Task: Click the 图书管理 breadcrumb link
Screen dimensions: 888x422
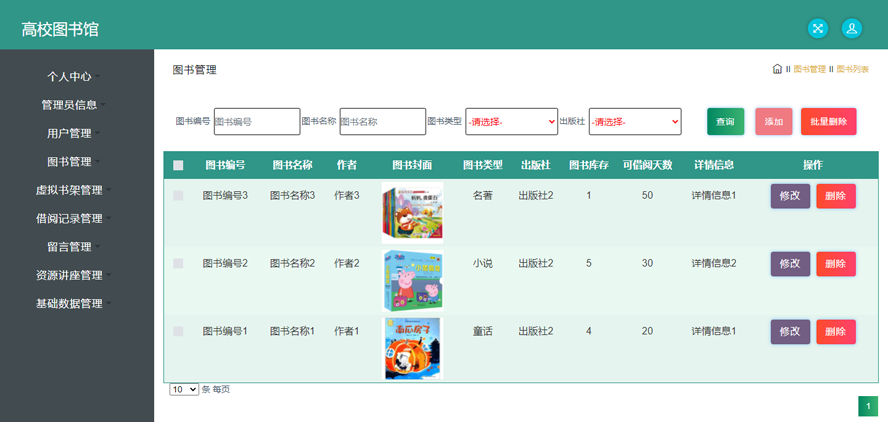Action: [x=809, y=69]
